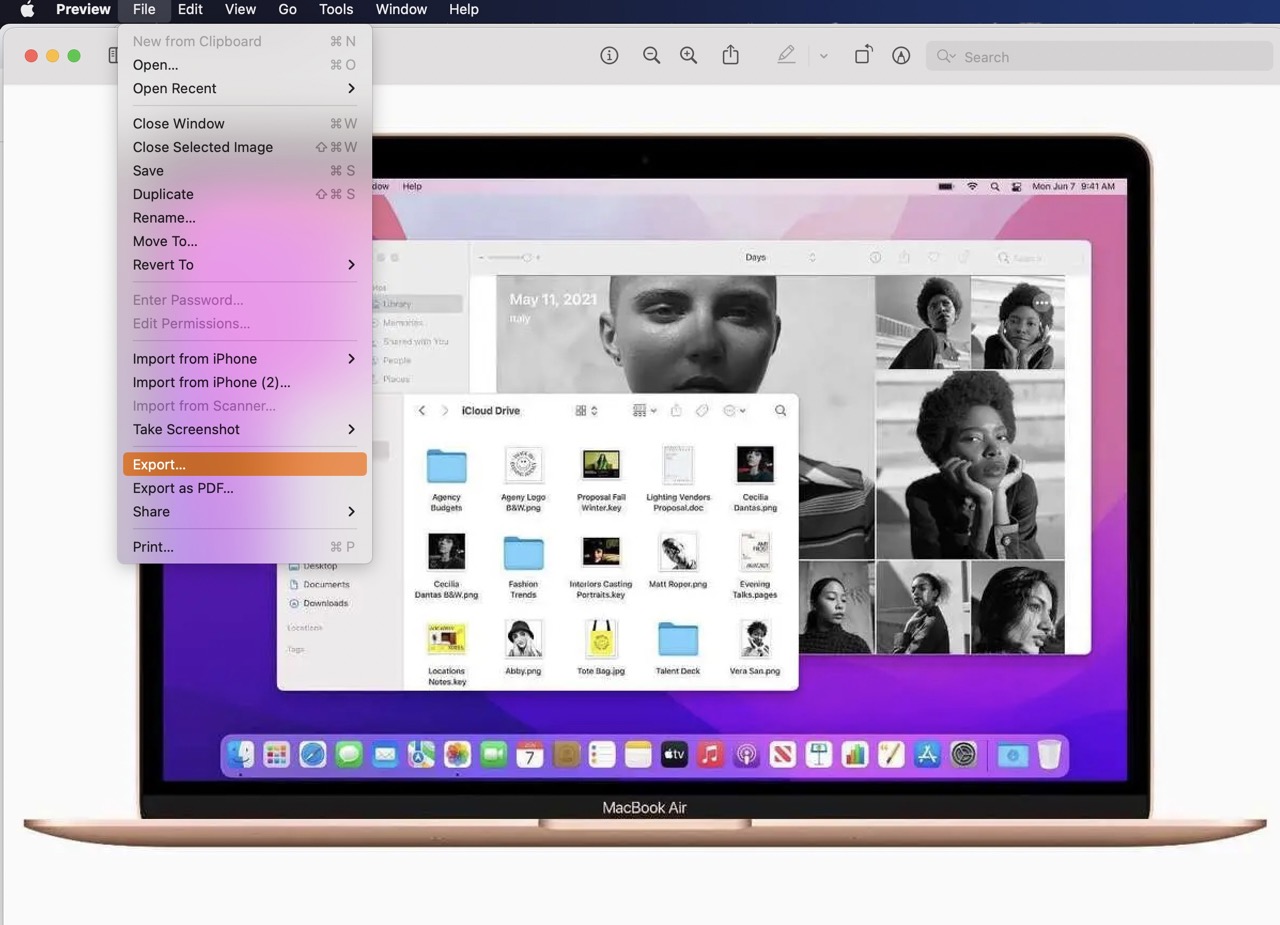Open the highlight color dropdown beside the pencil
Screen dimensions: 1280x925
tap(823, 56)
